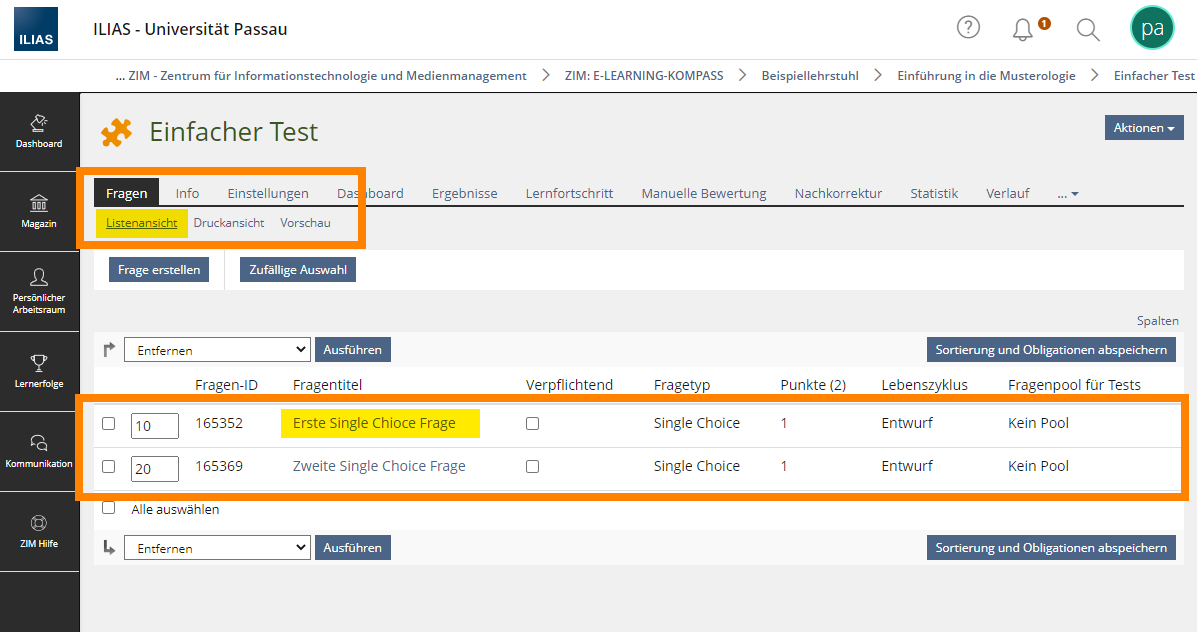Switch to the Einstellungen tab

268,193
